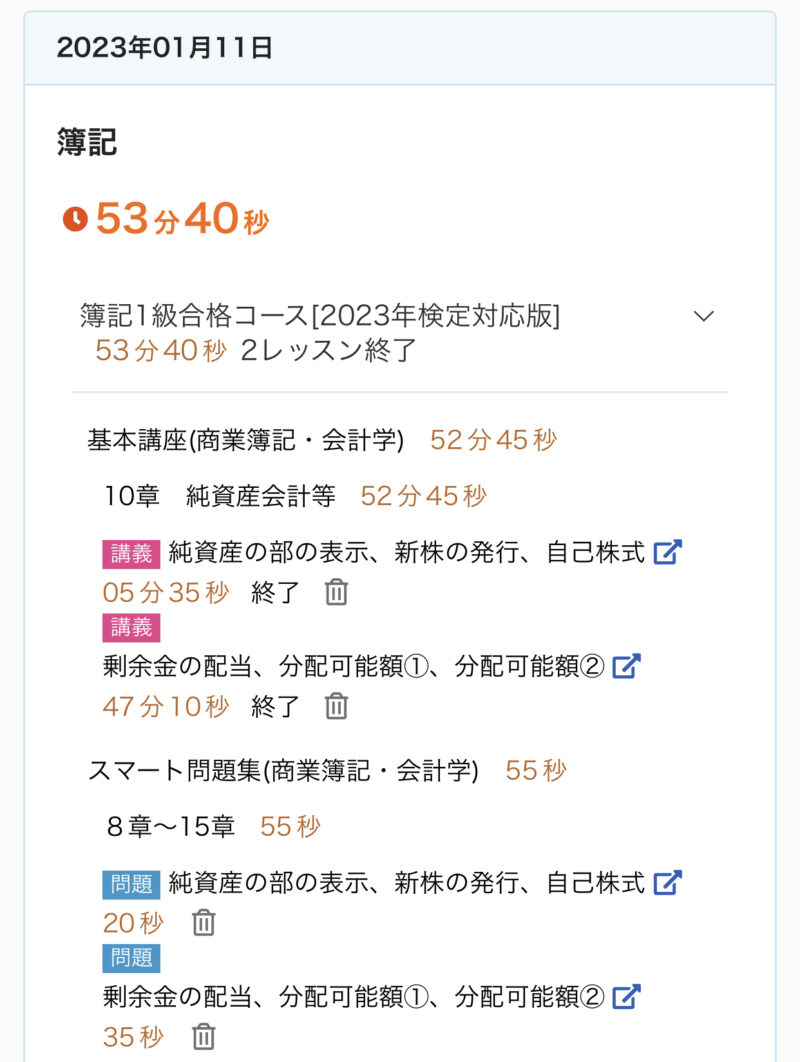Click the 2023年01月11日 date header
Viewport: 800px width, 1062px height.
coord(165,48)
